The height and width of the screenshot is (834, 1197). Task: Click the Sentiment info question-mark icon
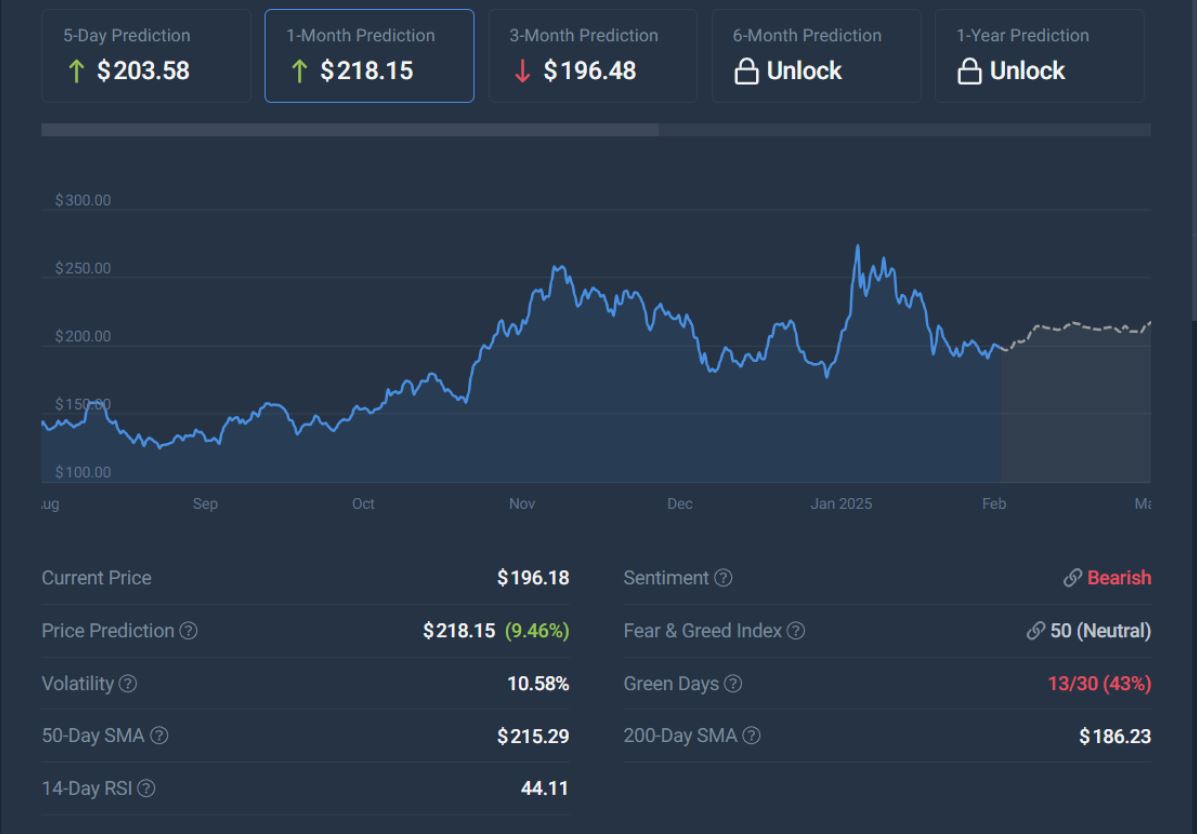pos(723,578)
